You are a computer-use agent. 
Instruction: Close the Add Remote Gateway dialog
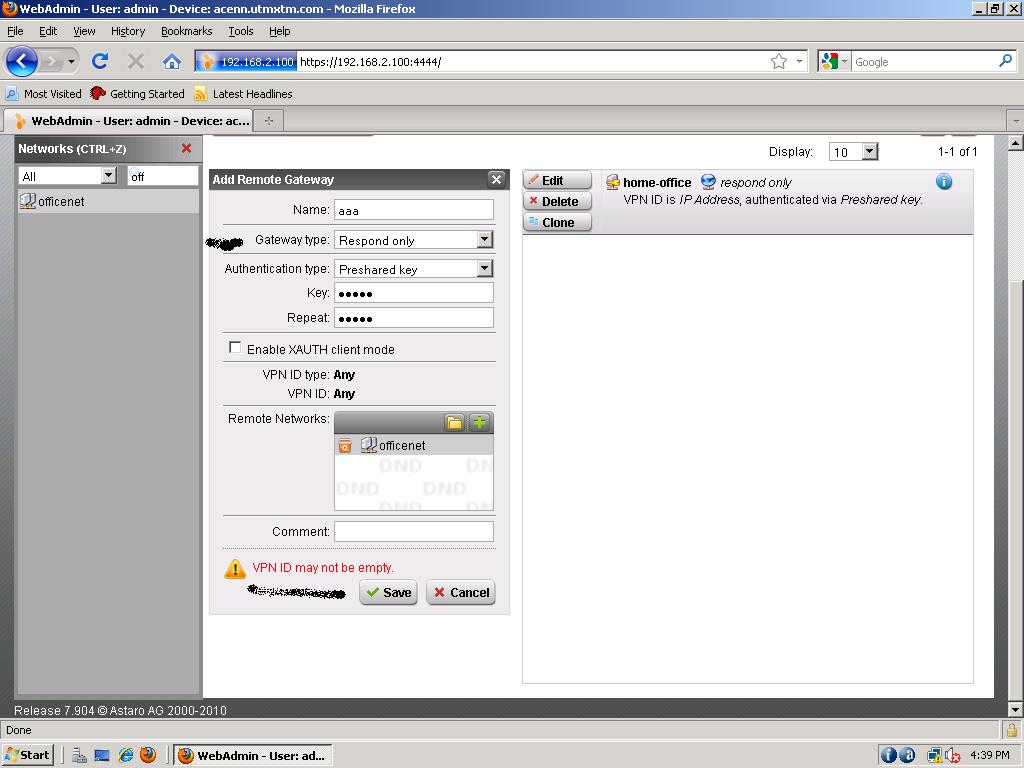coord(496,179)
